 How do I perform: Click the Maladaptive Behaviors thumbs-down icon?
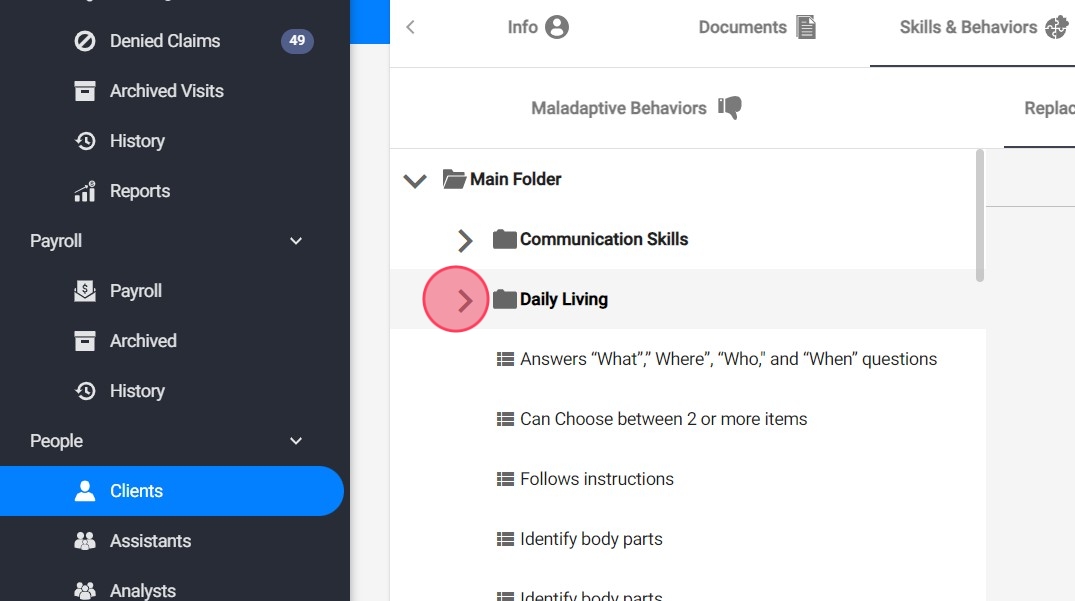tap(730, 108)
